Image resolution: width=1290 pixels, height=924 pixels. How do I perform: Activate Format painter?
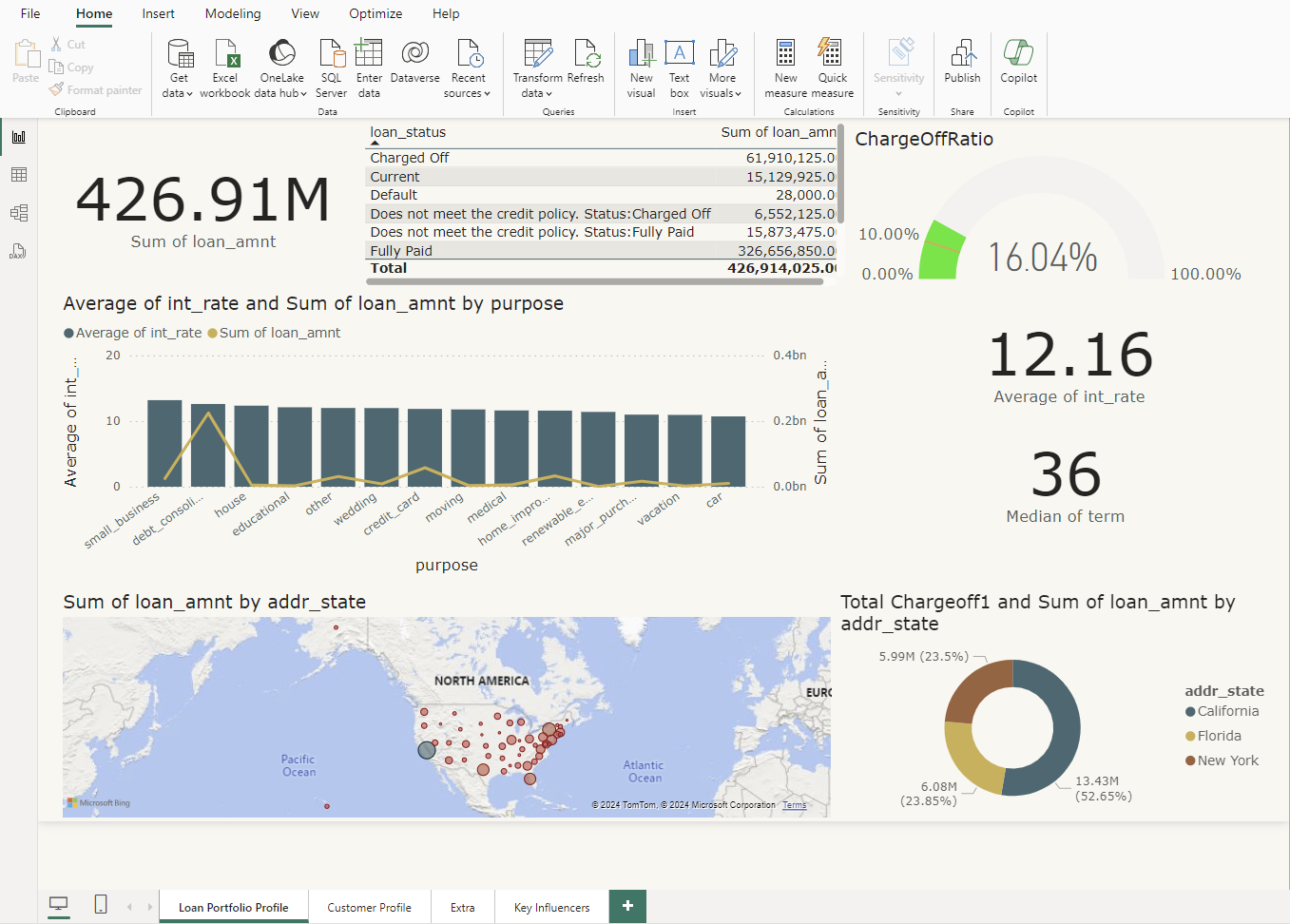tap(95, 90)
